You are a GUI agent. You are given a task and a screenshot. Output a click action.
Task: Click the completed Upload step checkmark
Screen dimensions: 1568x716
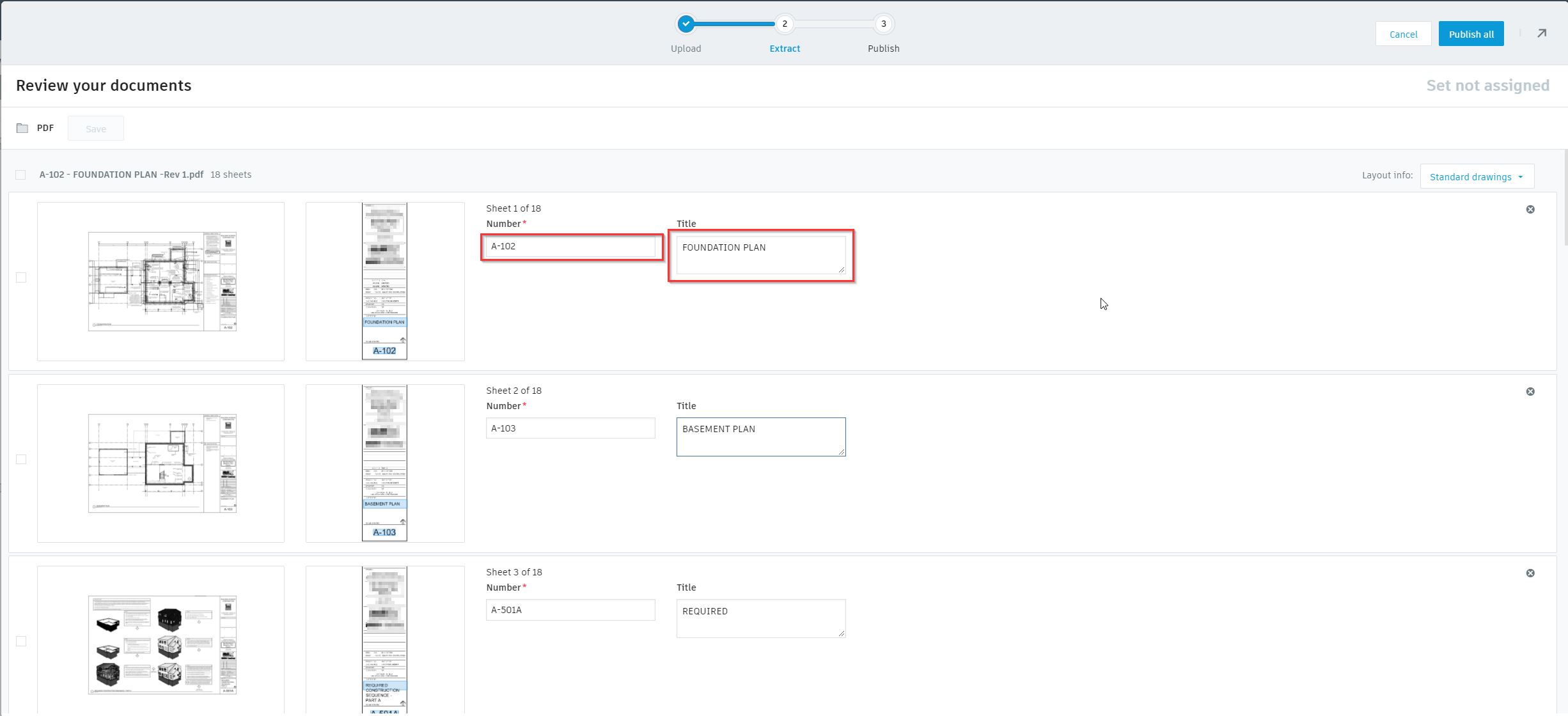click(x=686, y=24)
